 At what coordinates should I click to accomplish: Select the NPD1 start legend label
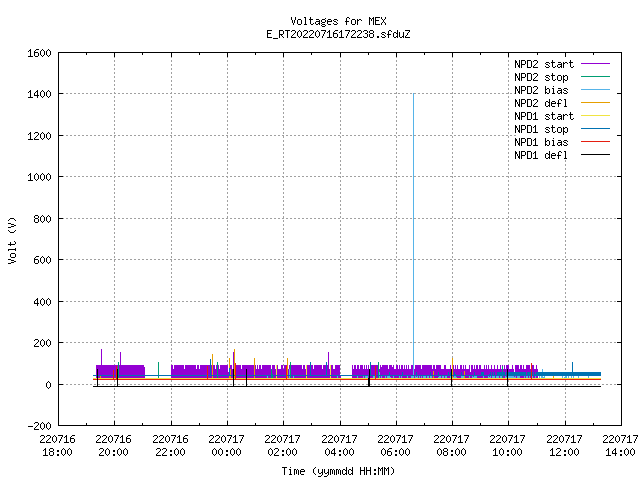click(544, 116)
